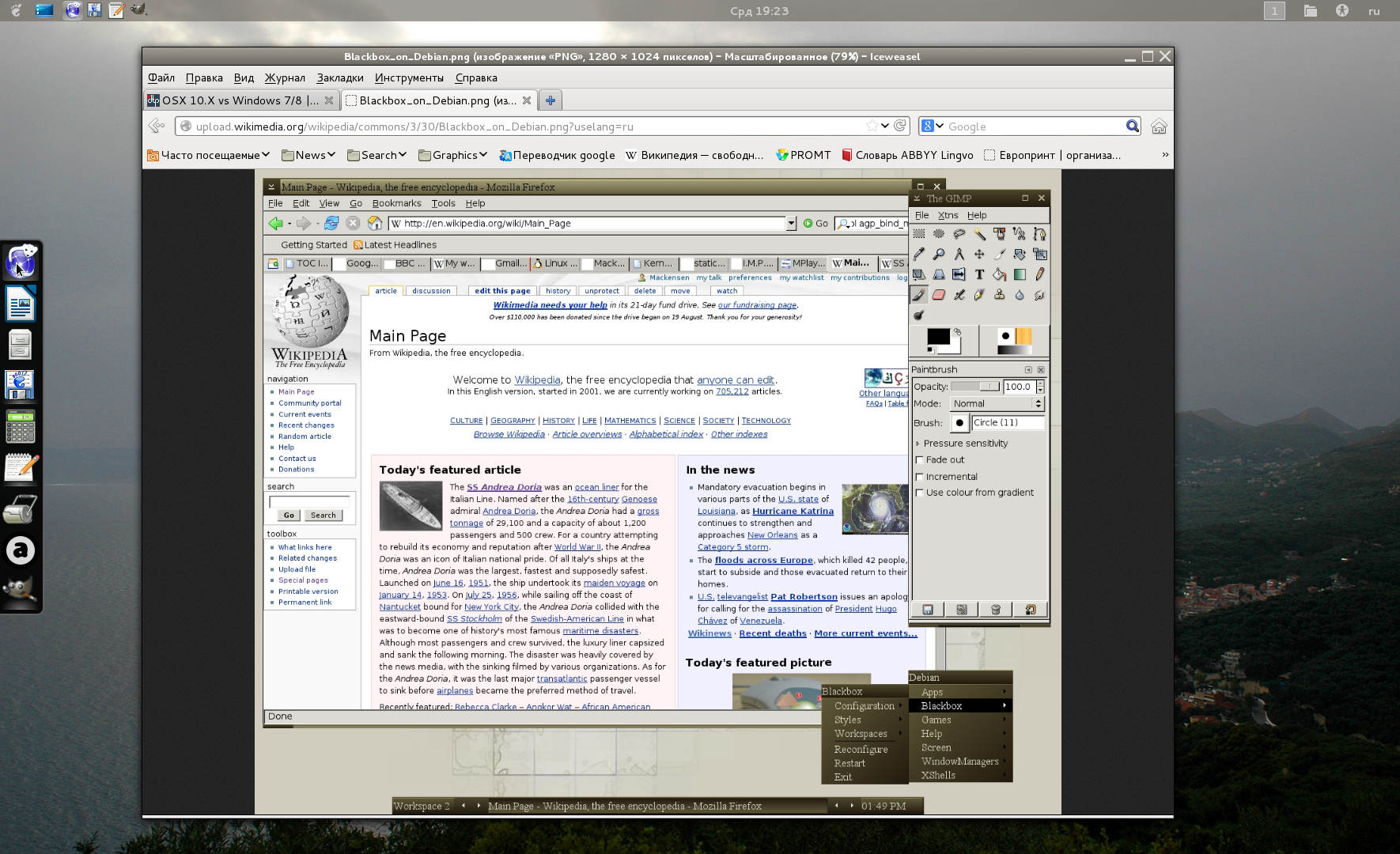Viewport: 1400px width, 854px height.
Task: Click the paint roller icon in the dock
Action: (x=21, y=509)
